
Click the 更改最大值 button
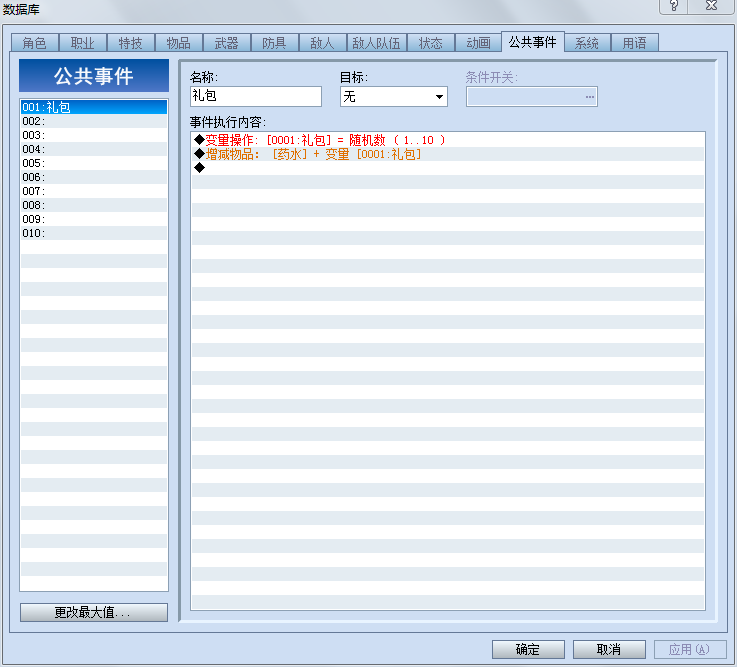pyautogui.click(x=94, y=612)
